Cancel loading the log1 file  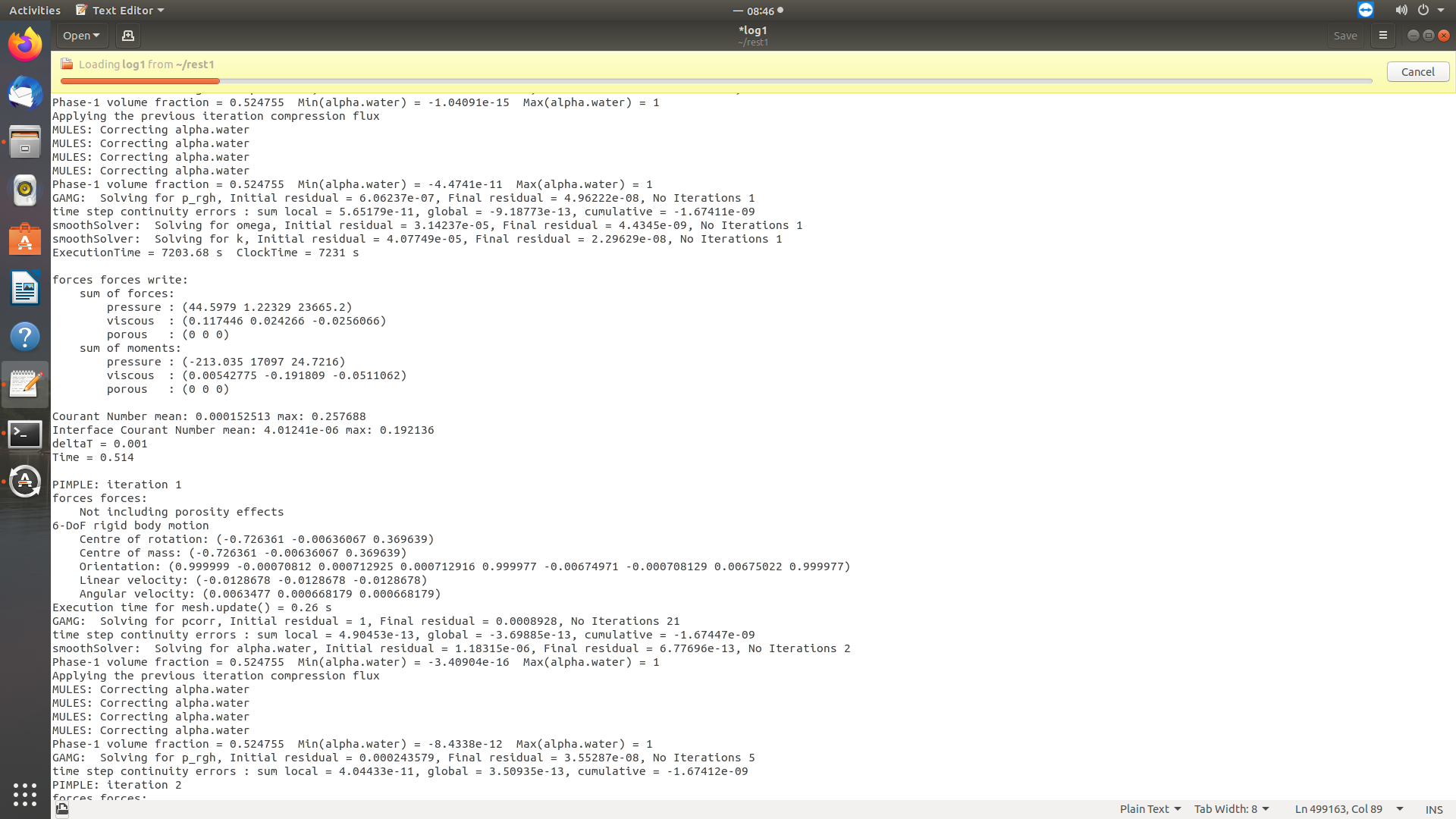click(x=1417, y=71)
